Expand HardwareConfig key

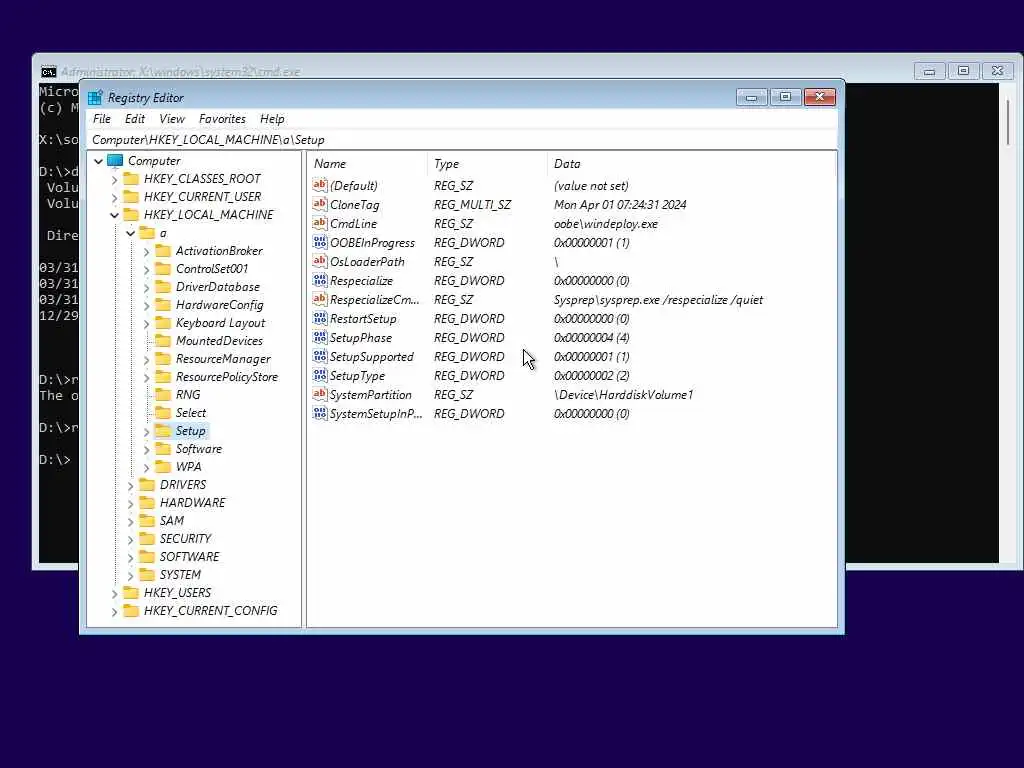[x=146, y=305]
